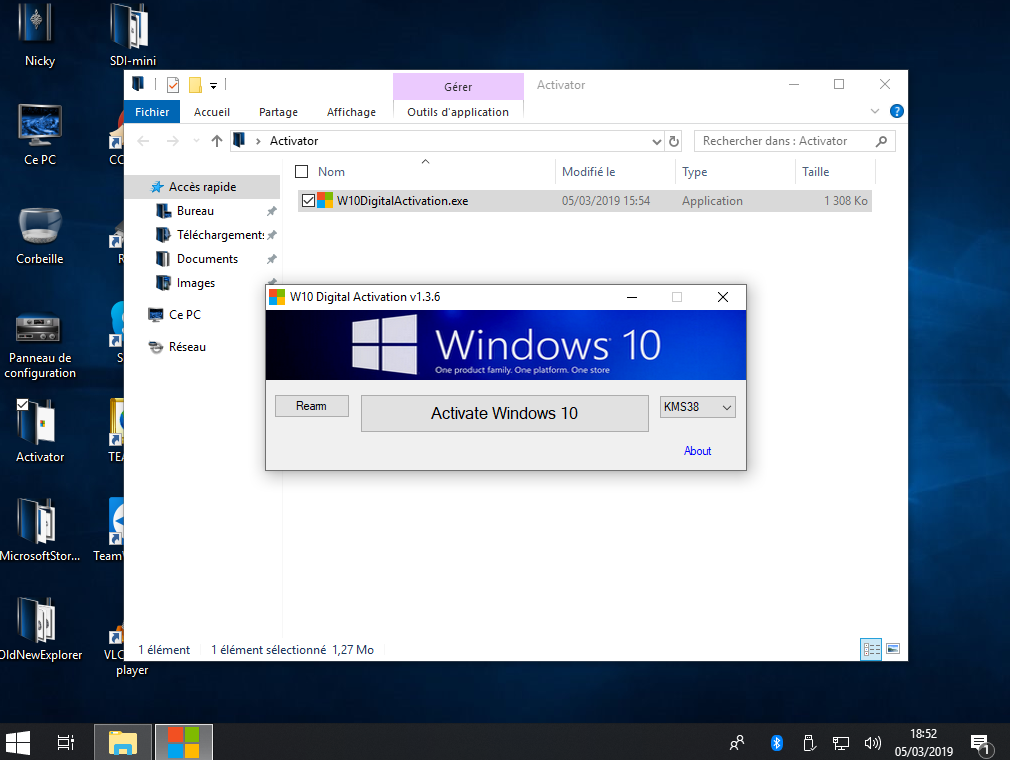Open the Explorer help question mark icon
Screen dimensions: 1010x760
point(896,111)
